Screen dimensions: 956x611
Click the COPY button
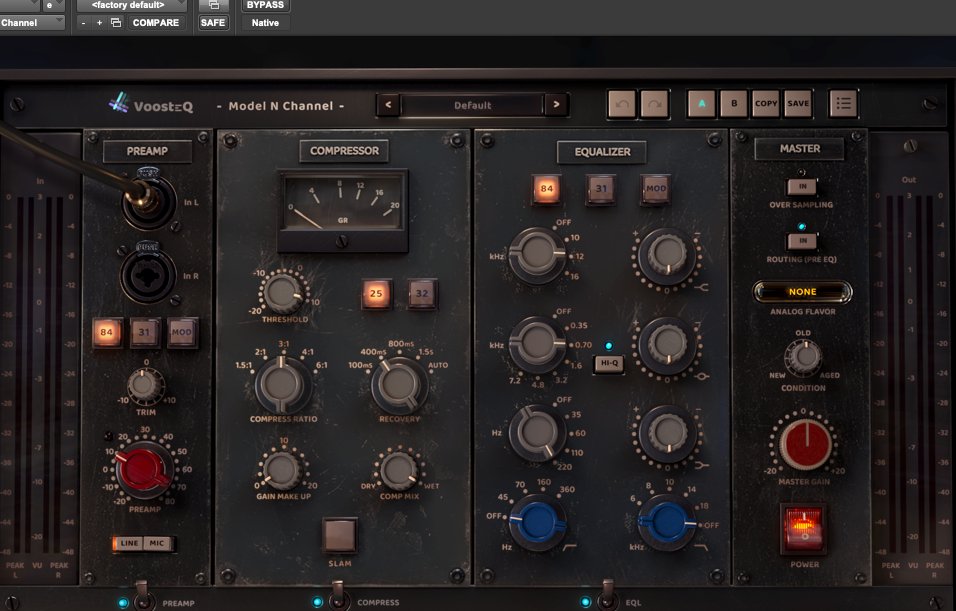(x=766, y=104)
